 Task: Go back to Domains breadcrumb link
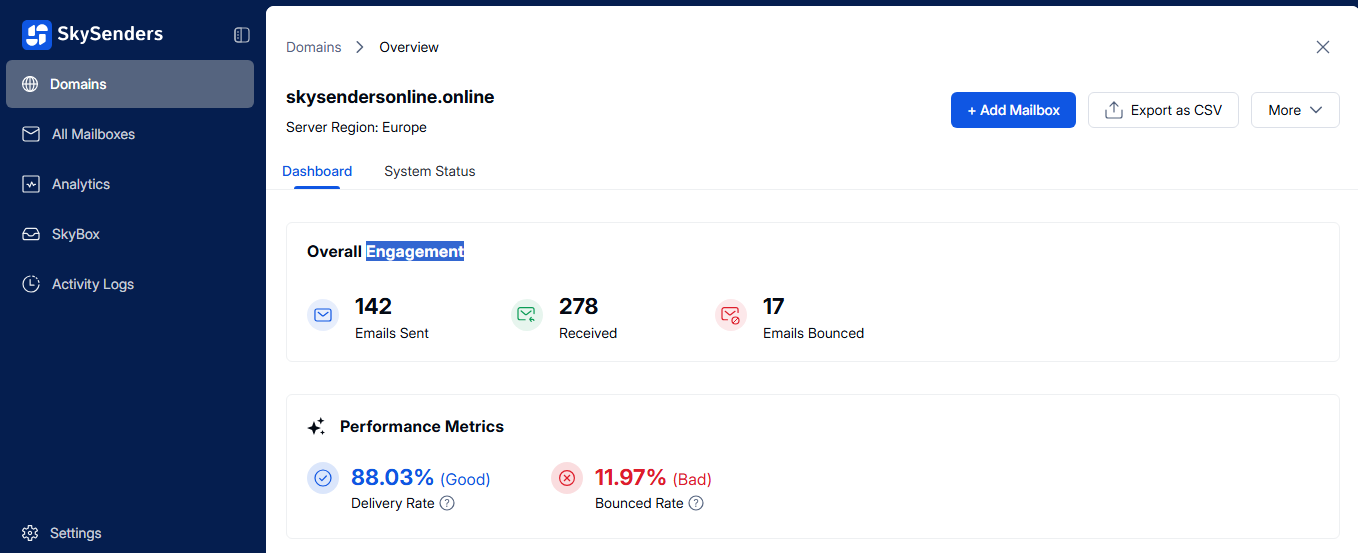(313, 47)
